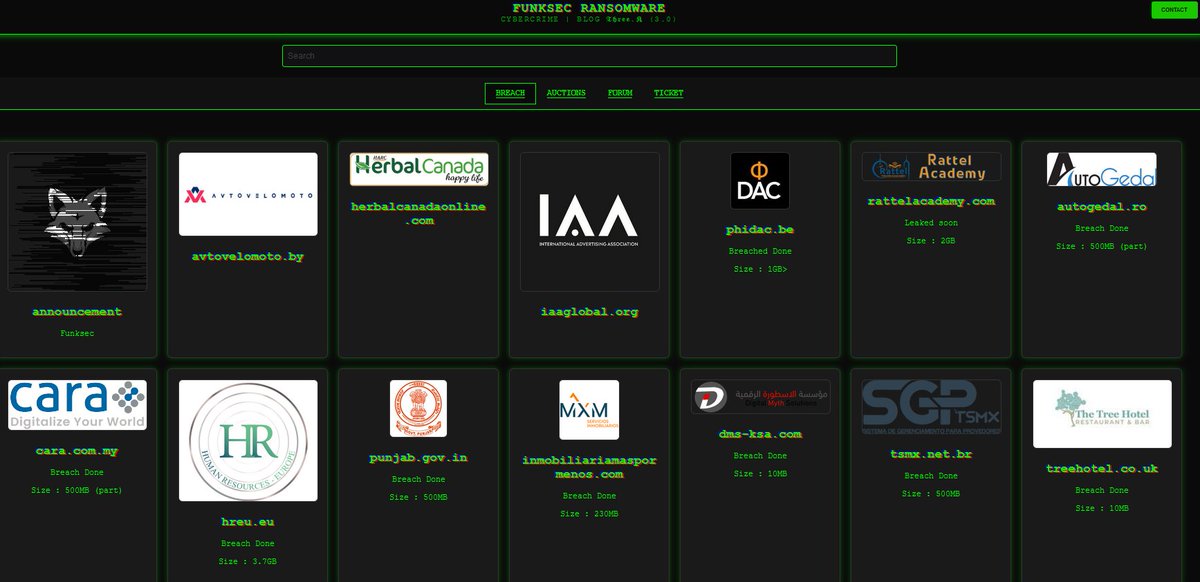Click 'Breach Done' on autogedal.ro card

click(1102, 229)
